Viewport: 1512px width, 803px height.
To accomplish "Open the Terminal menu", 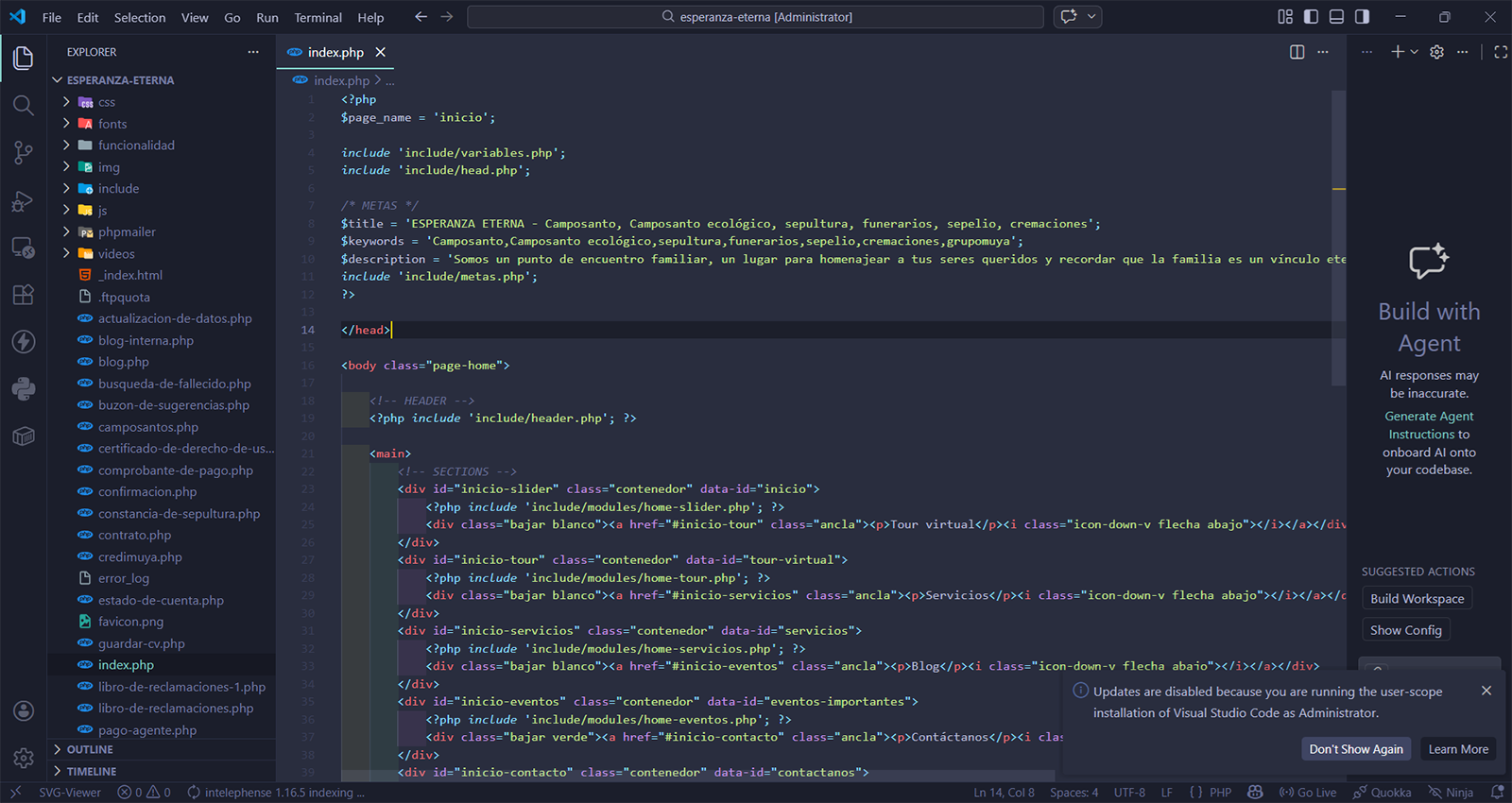I will (x=318, y=17).
